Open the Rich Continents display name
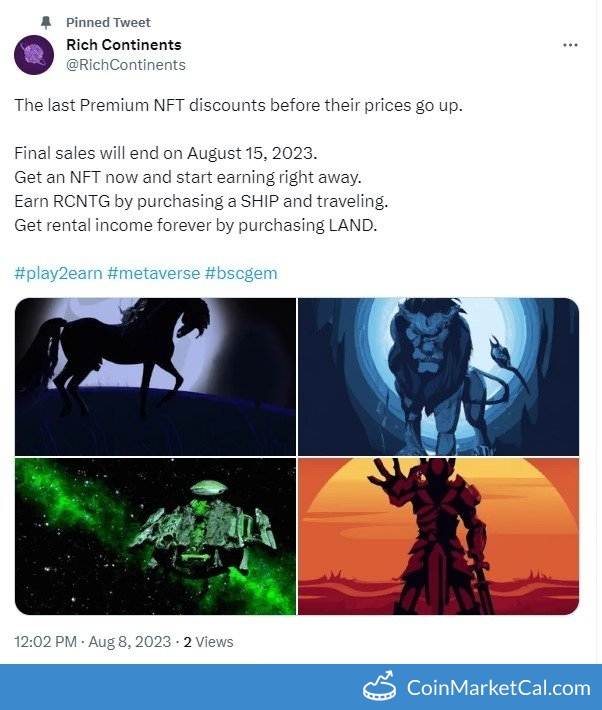The height and width of the screenshot is (710, 602). [124, 45]
